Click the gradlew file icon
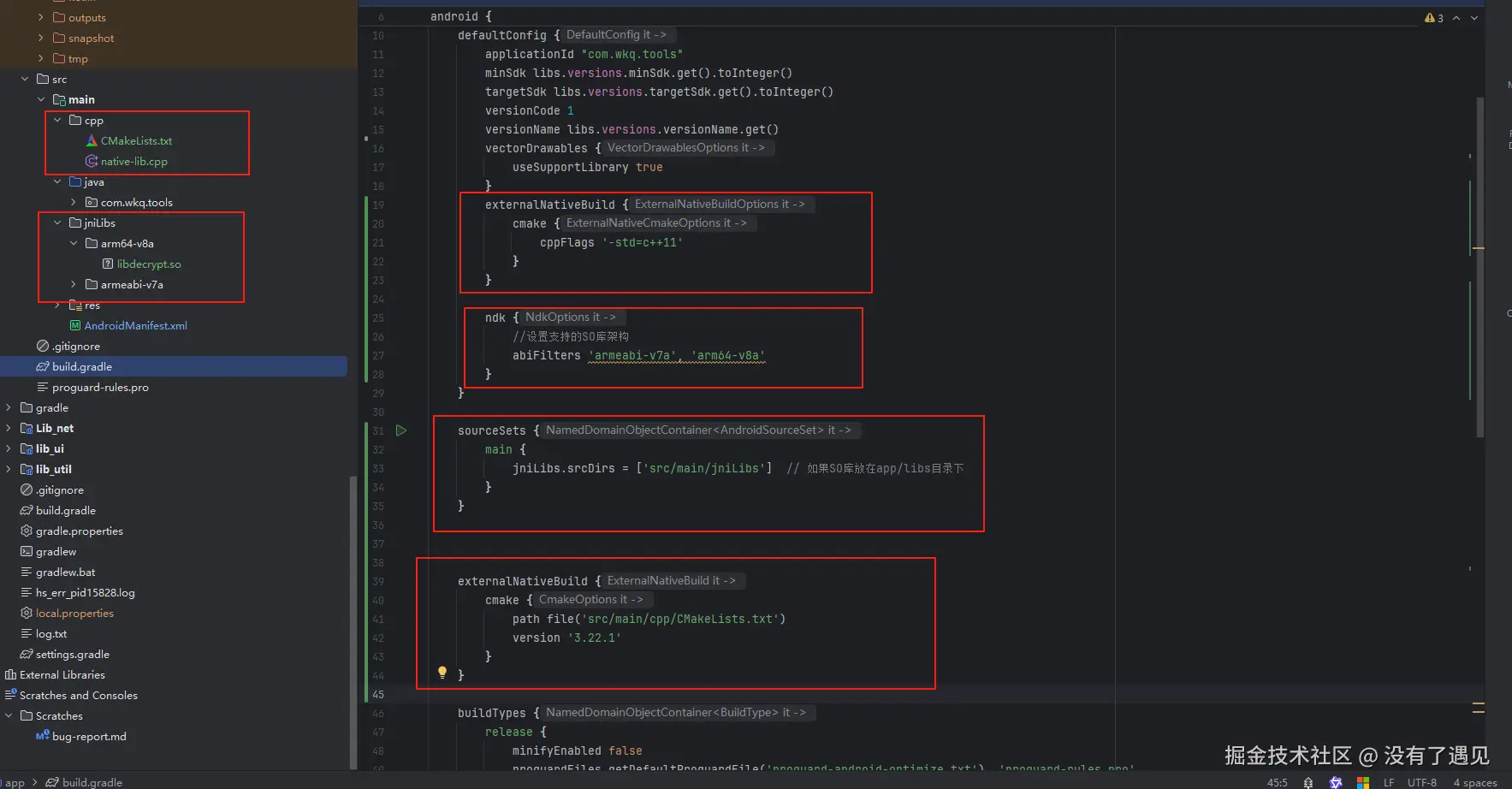 click(27, 552)
